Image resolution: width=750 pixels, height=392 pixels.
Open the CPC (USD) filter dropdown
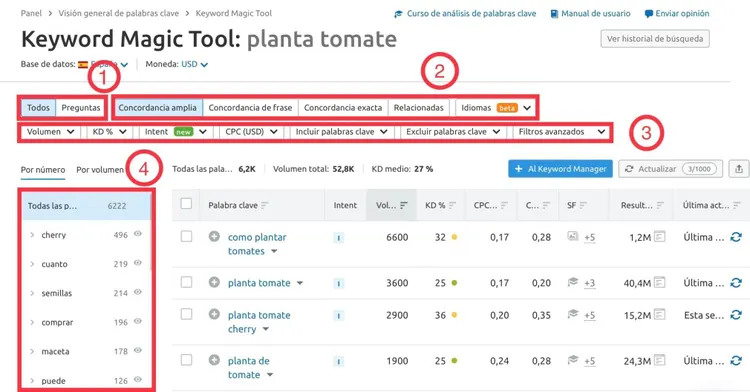251,131
